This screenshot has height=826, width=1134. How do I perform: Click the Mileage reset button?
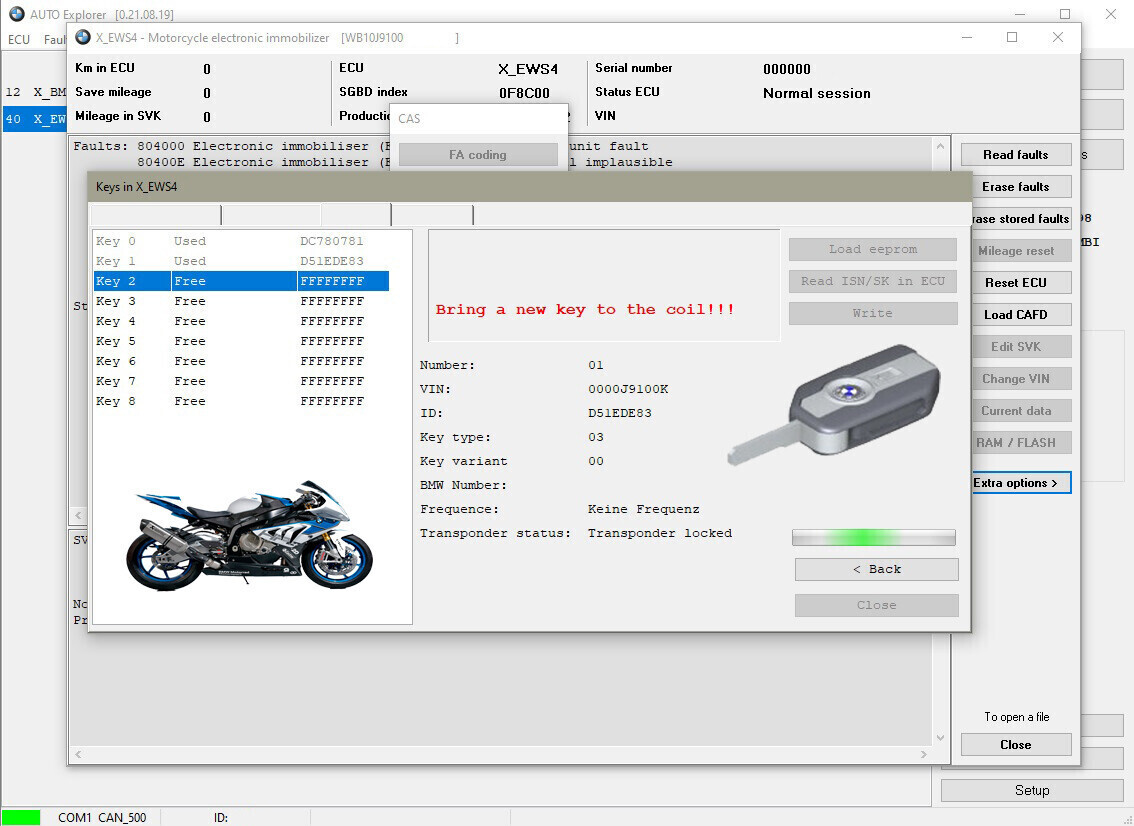point(1020,251)
